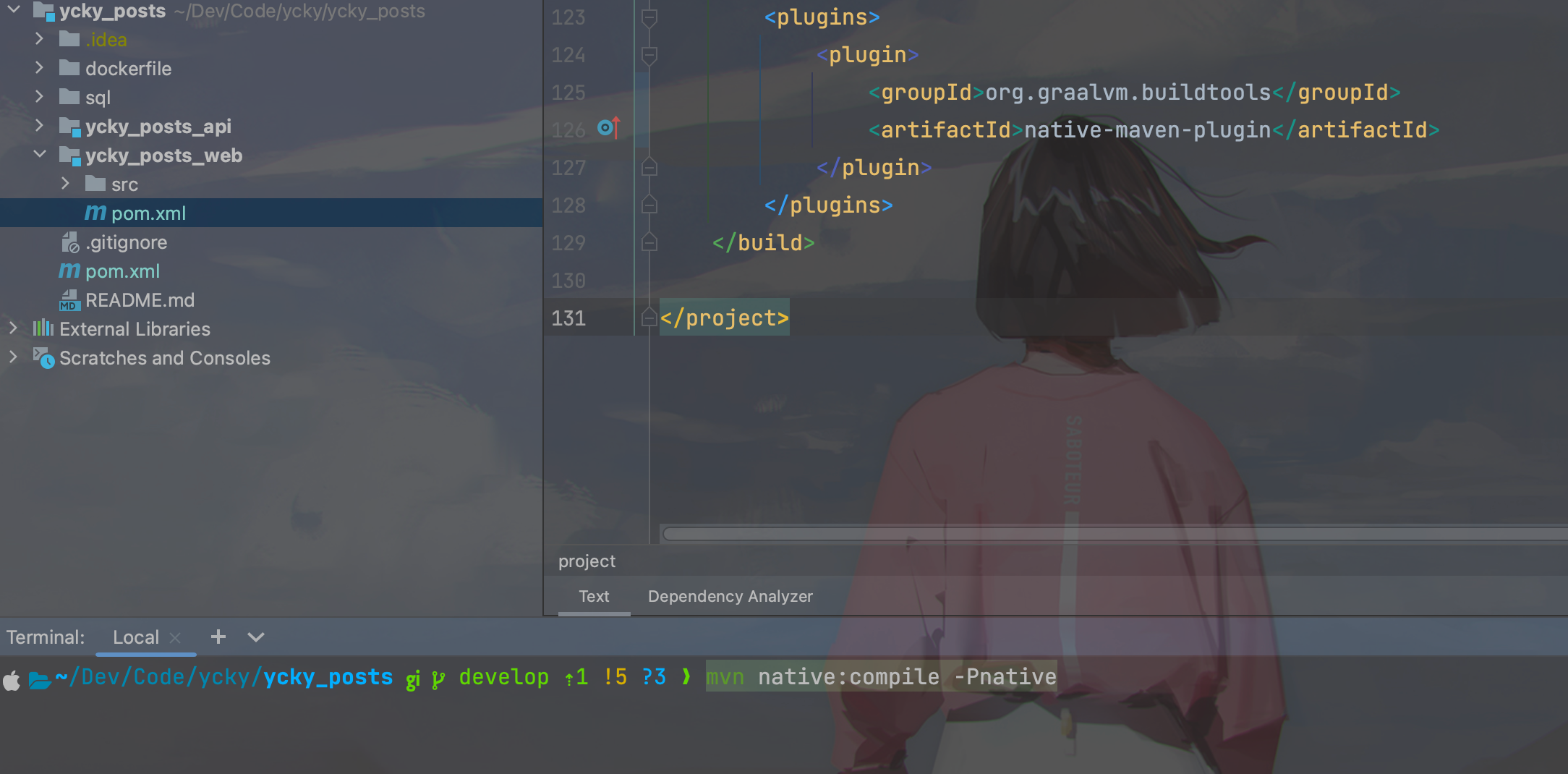Image resolution: width=1568 pixels, height=774 pixels.
Task: Collapse the ycky_posts_web module
Action: click(40, 155)
